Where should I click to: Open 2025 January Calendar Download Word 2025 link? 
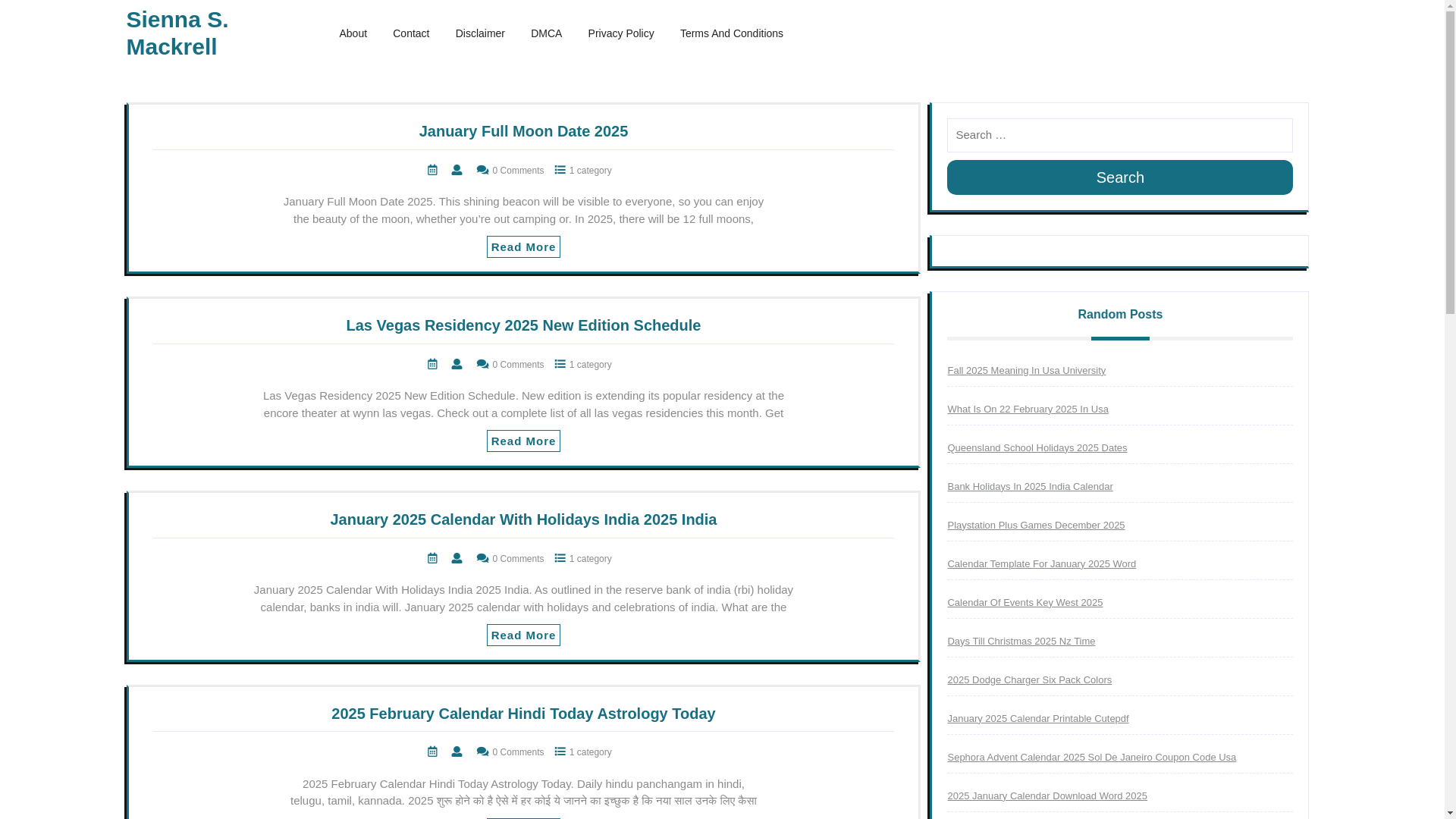[1046, 796]
